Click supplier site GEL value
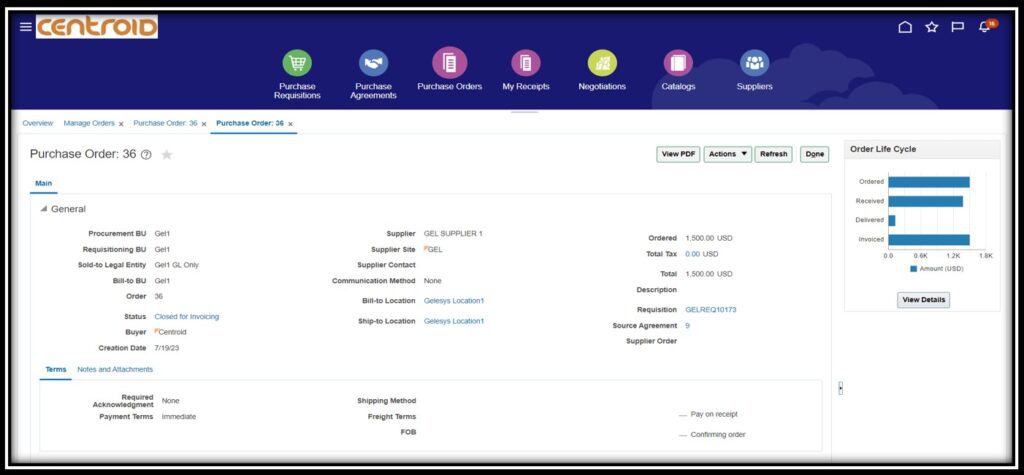The height and width of the screenshot is (475, 1024). click(x=435, y=249)
